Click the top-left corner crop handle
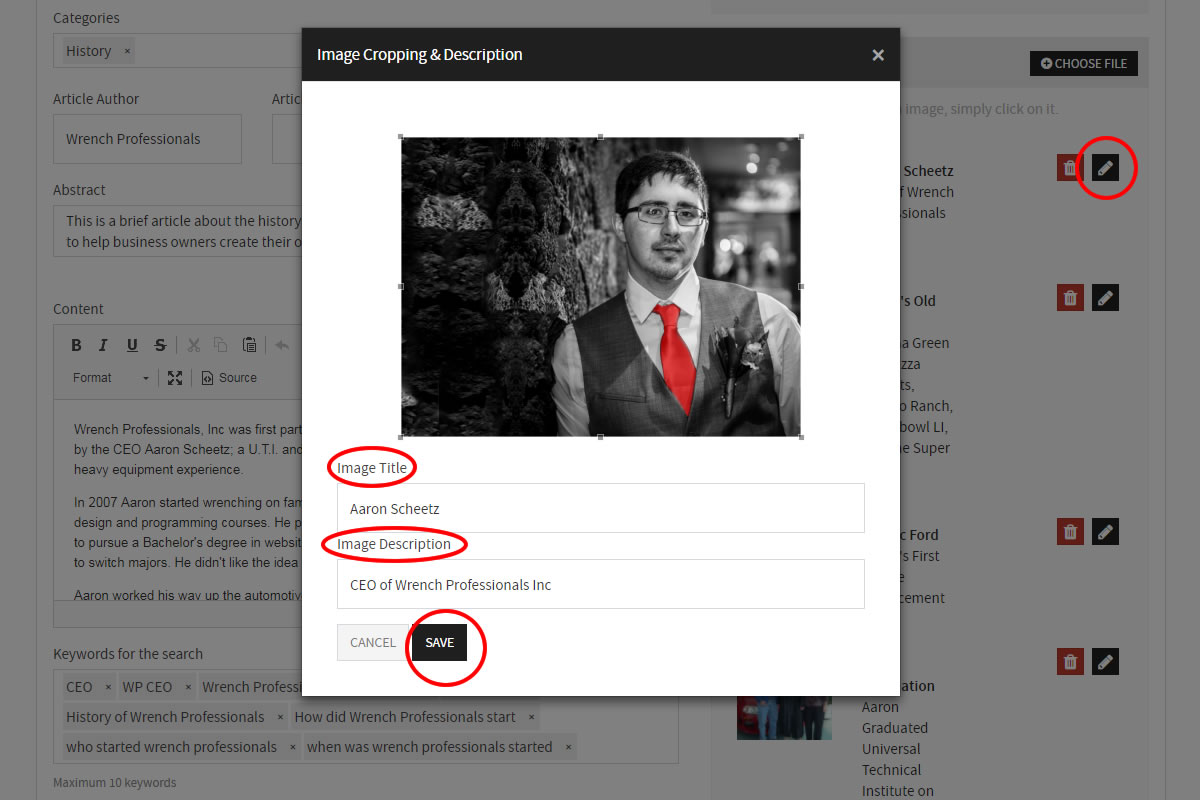The height and width of the screenshot is (800, 1200). point(401,137)
